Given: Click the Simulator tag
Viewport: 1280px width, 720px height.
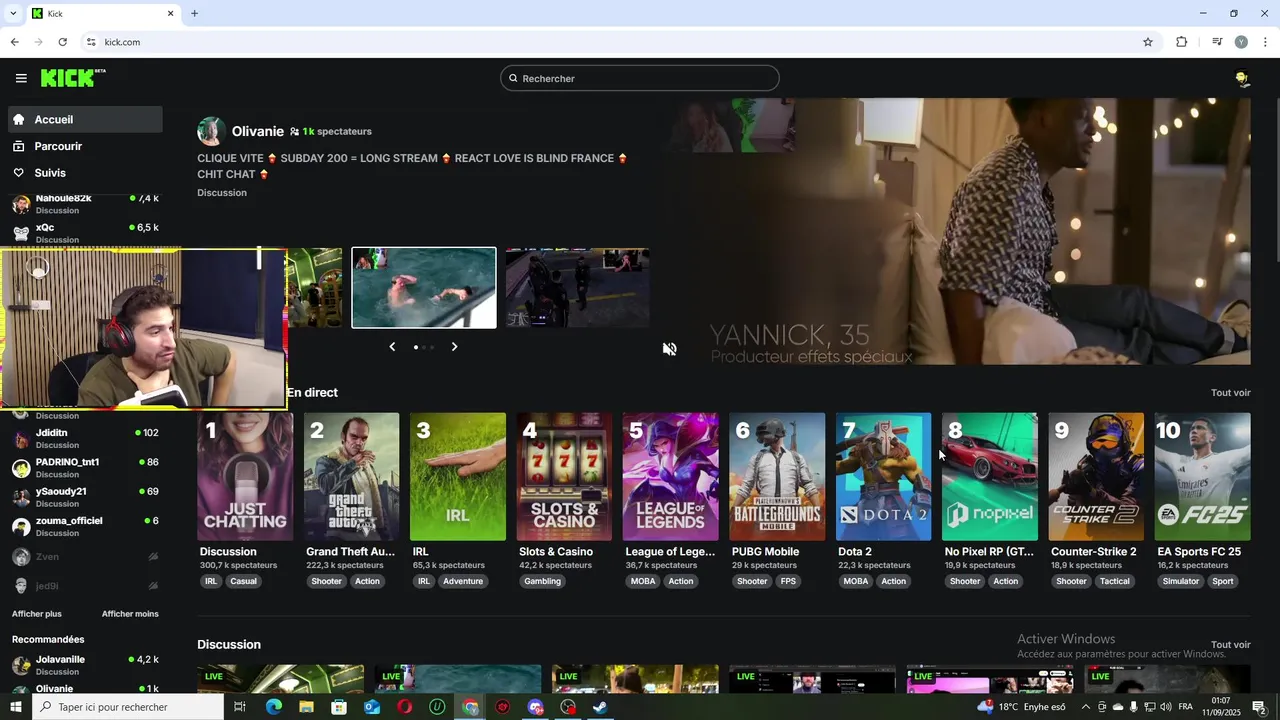Looking at the screenshot, I should [x=1180, y=581].
